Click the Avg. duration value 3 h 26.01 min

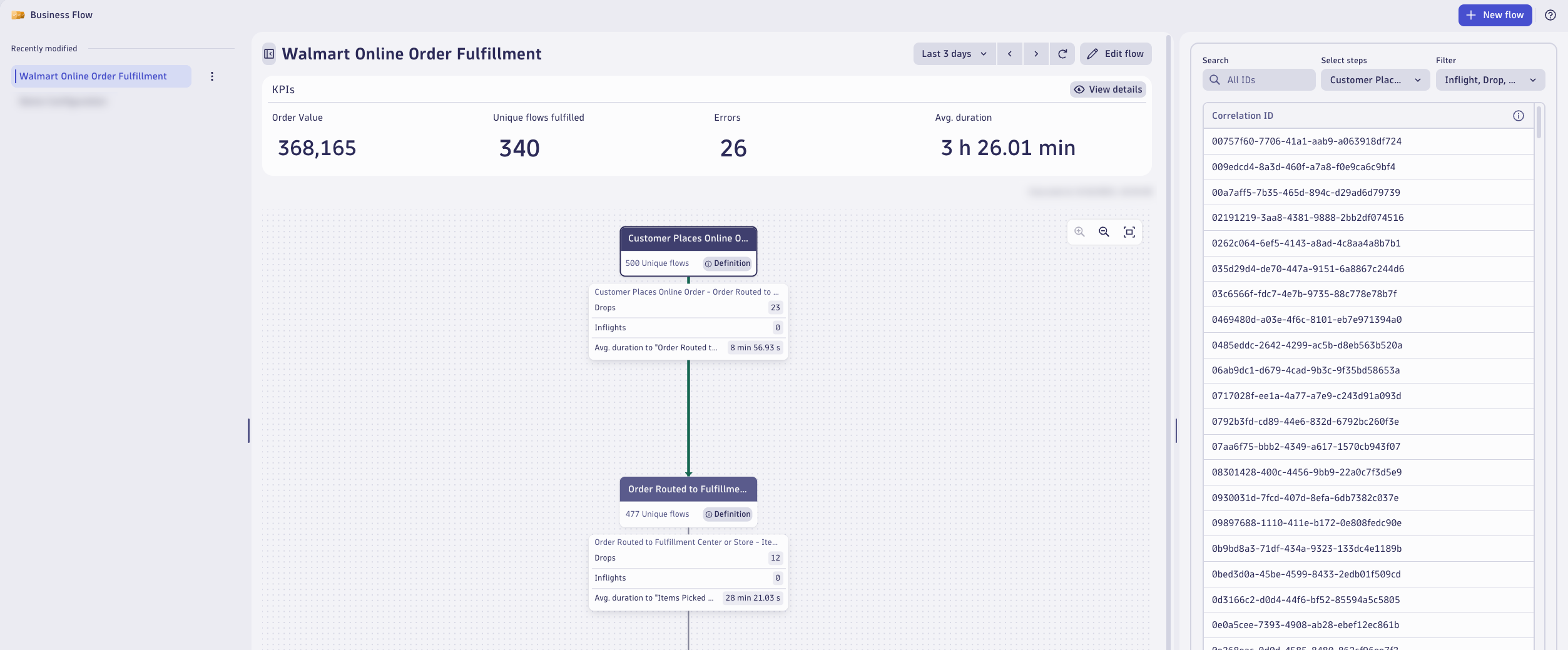click(1009, 148)
